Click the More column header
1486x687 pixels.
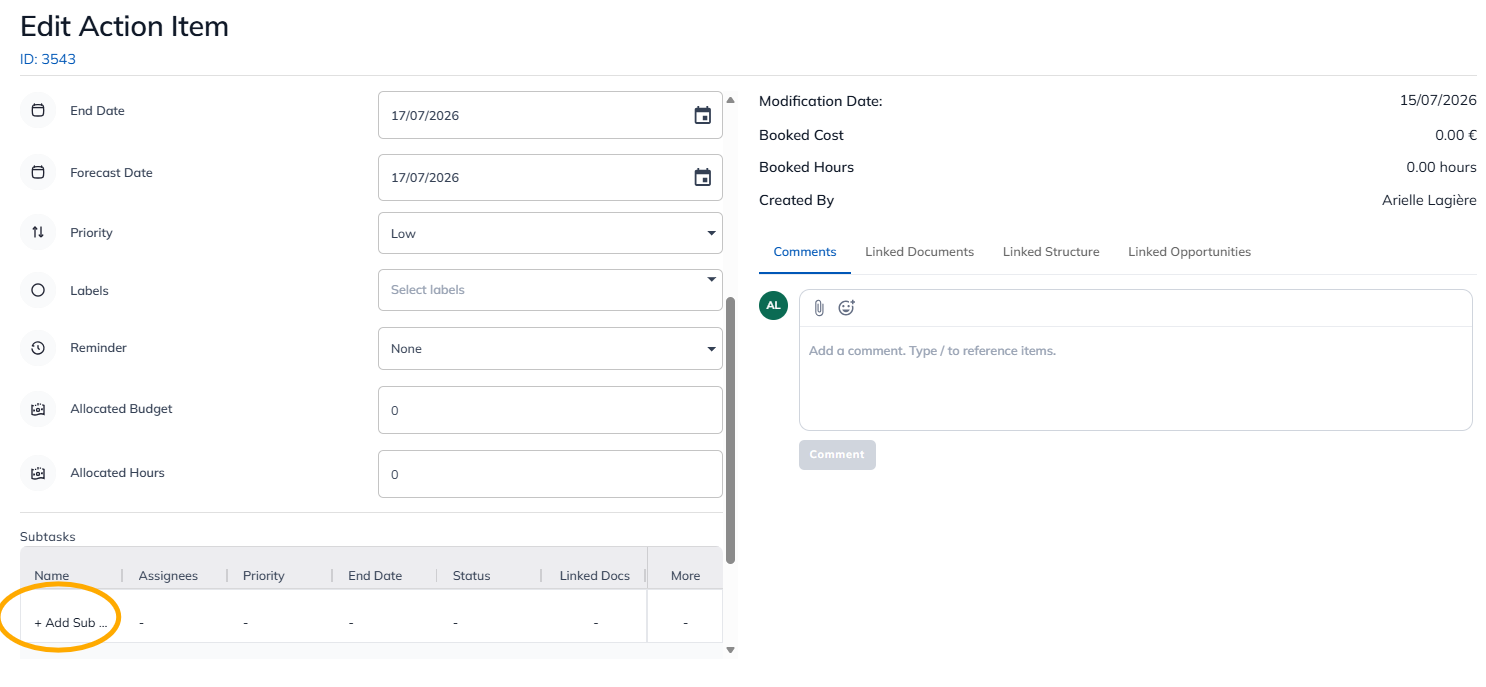[686, 576]
